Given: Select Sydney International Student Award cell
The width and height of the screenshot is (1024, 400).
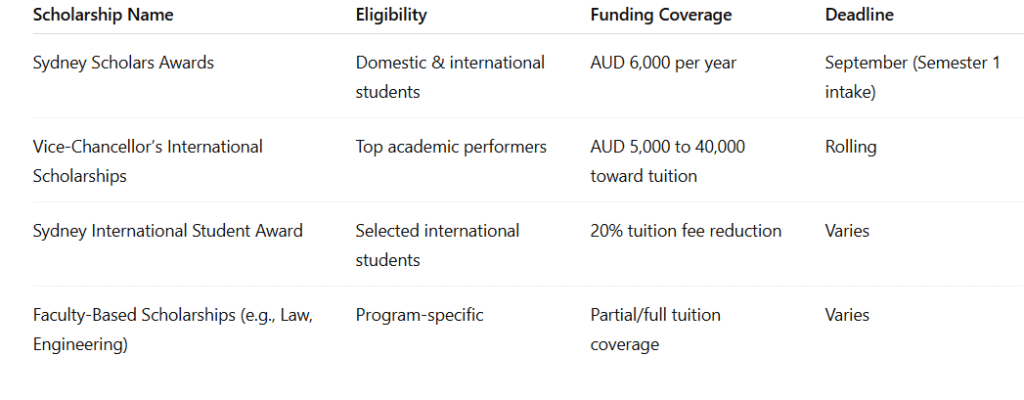Looking at the screenshot, I should pos(168,231).
